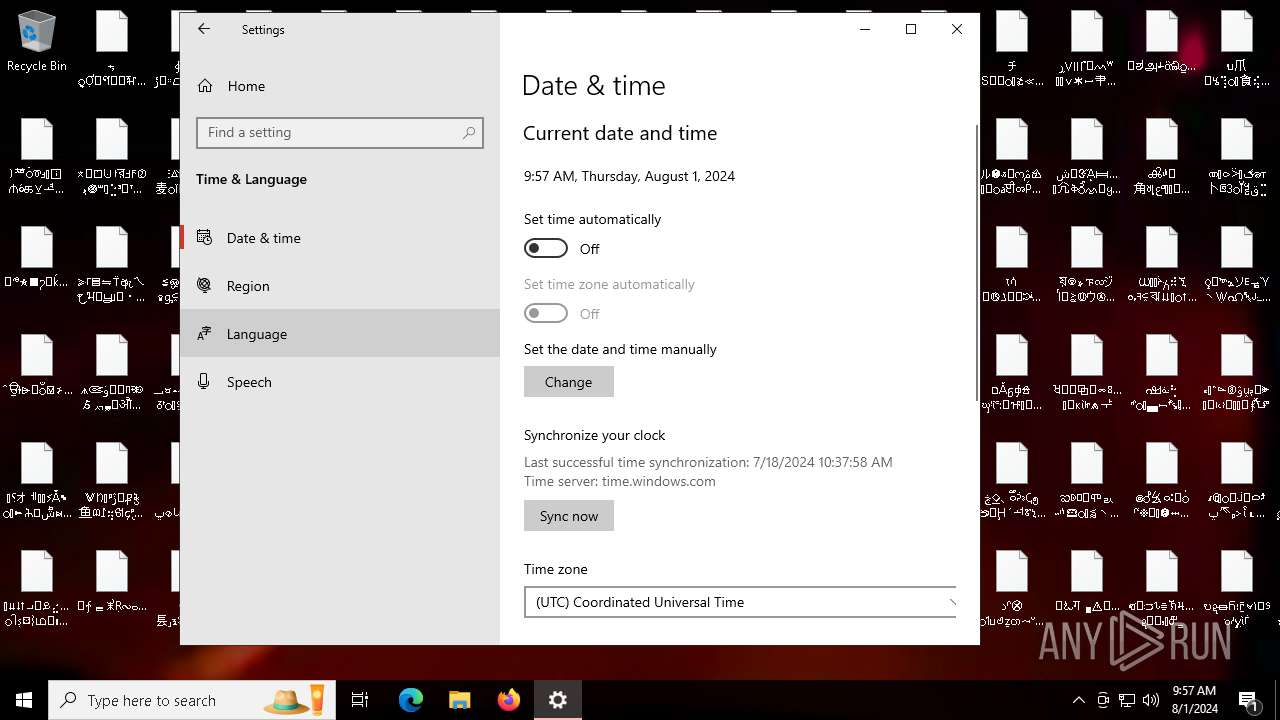Click the Speech microphone icon

[x=204, y=381]
